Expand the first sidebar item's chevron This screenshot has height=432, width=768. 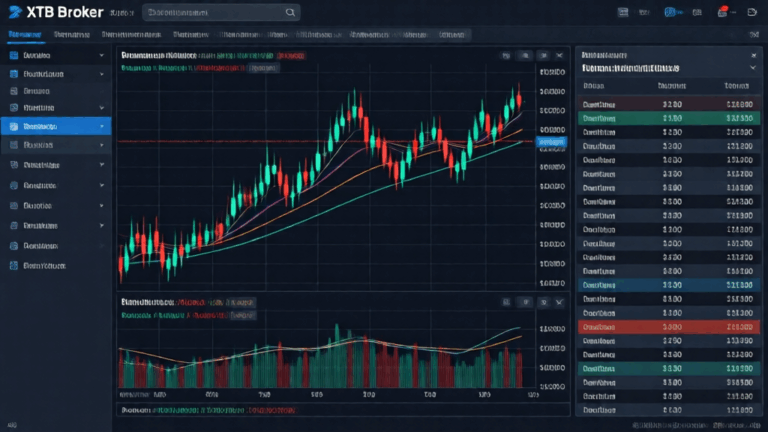[x=101, y=55]
